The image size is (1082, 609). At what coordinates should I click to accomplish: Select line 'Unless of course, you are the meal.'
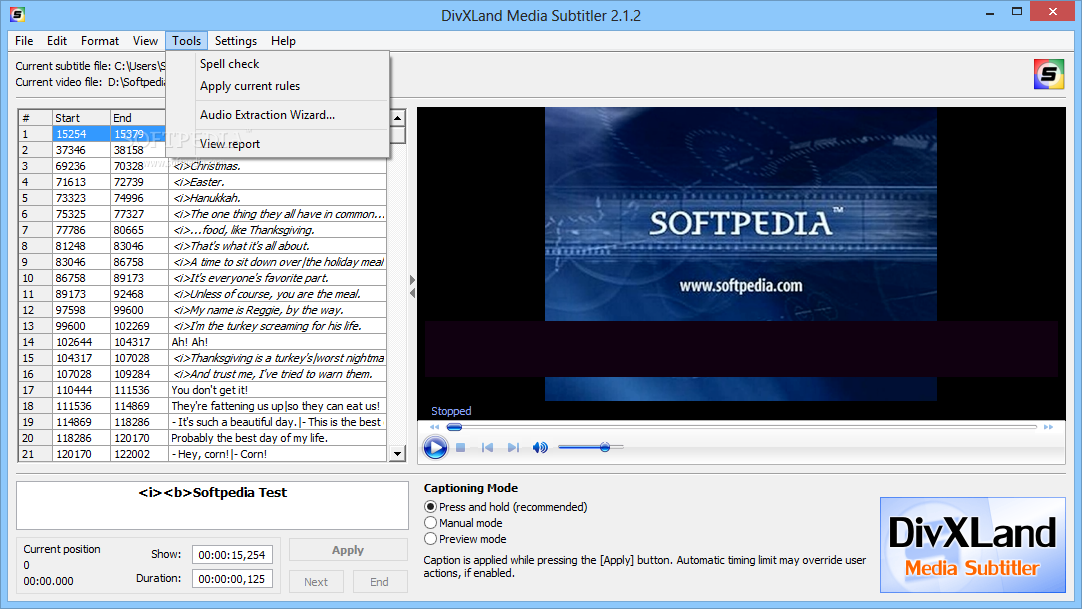point(277,294)
